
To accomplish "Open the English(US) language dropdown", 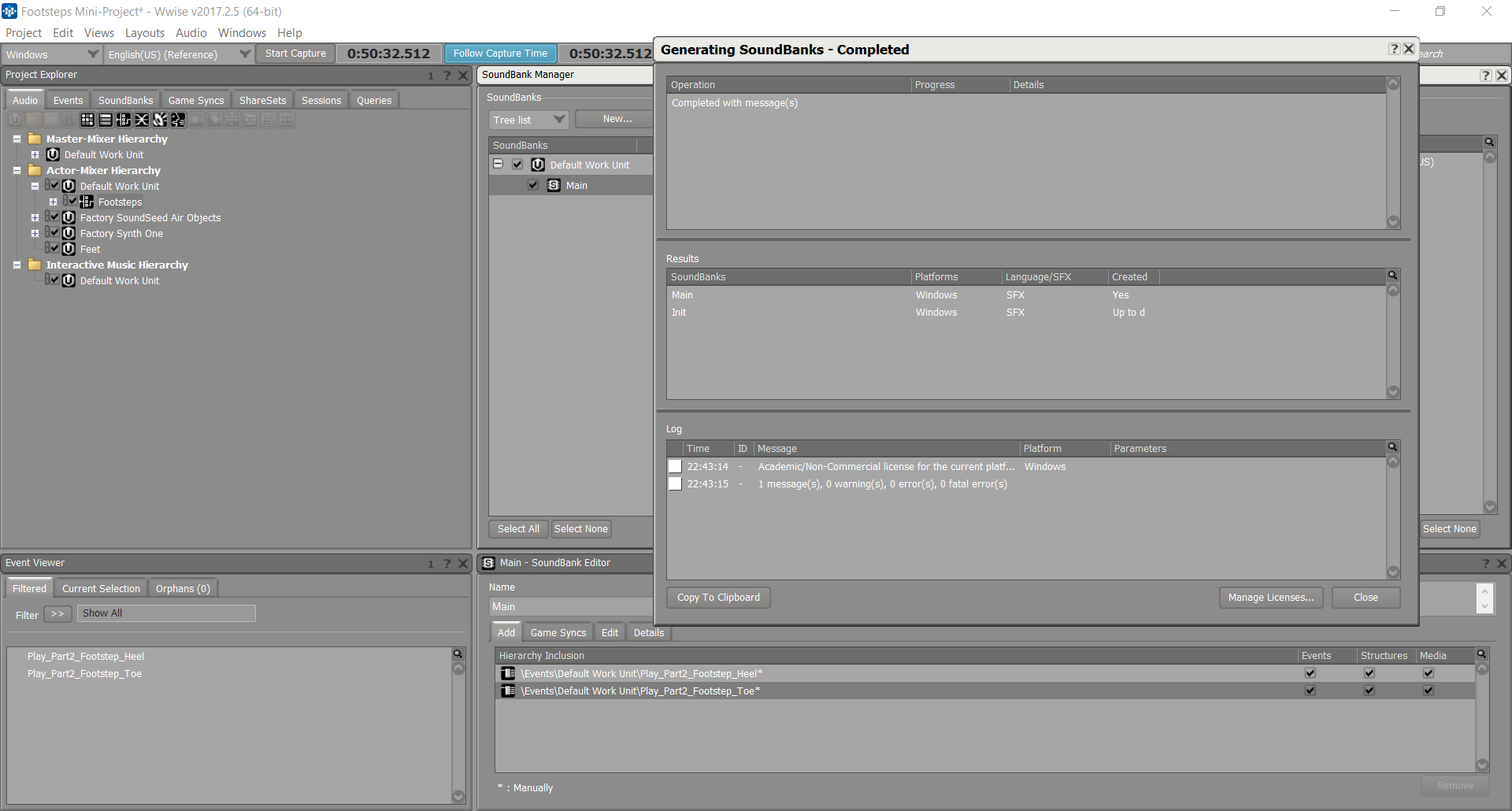I will [x=179, y=54].
